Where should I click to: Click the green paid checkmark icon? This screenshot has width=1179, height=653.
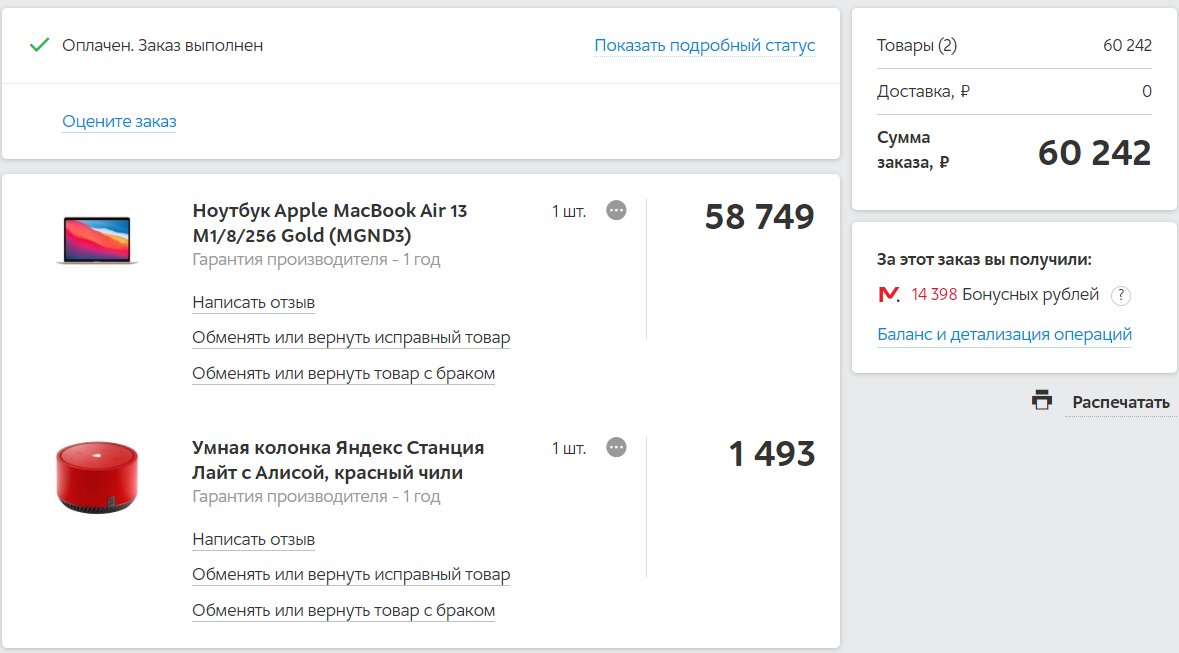click(39, 45)
